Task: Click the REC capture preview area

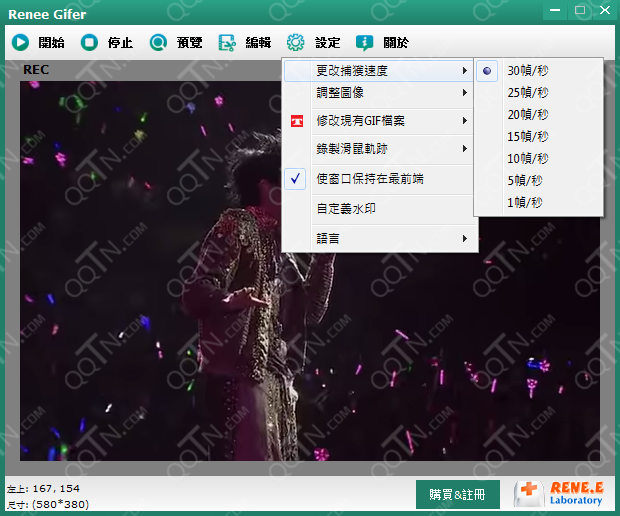Action: pos(150,300)
